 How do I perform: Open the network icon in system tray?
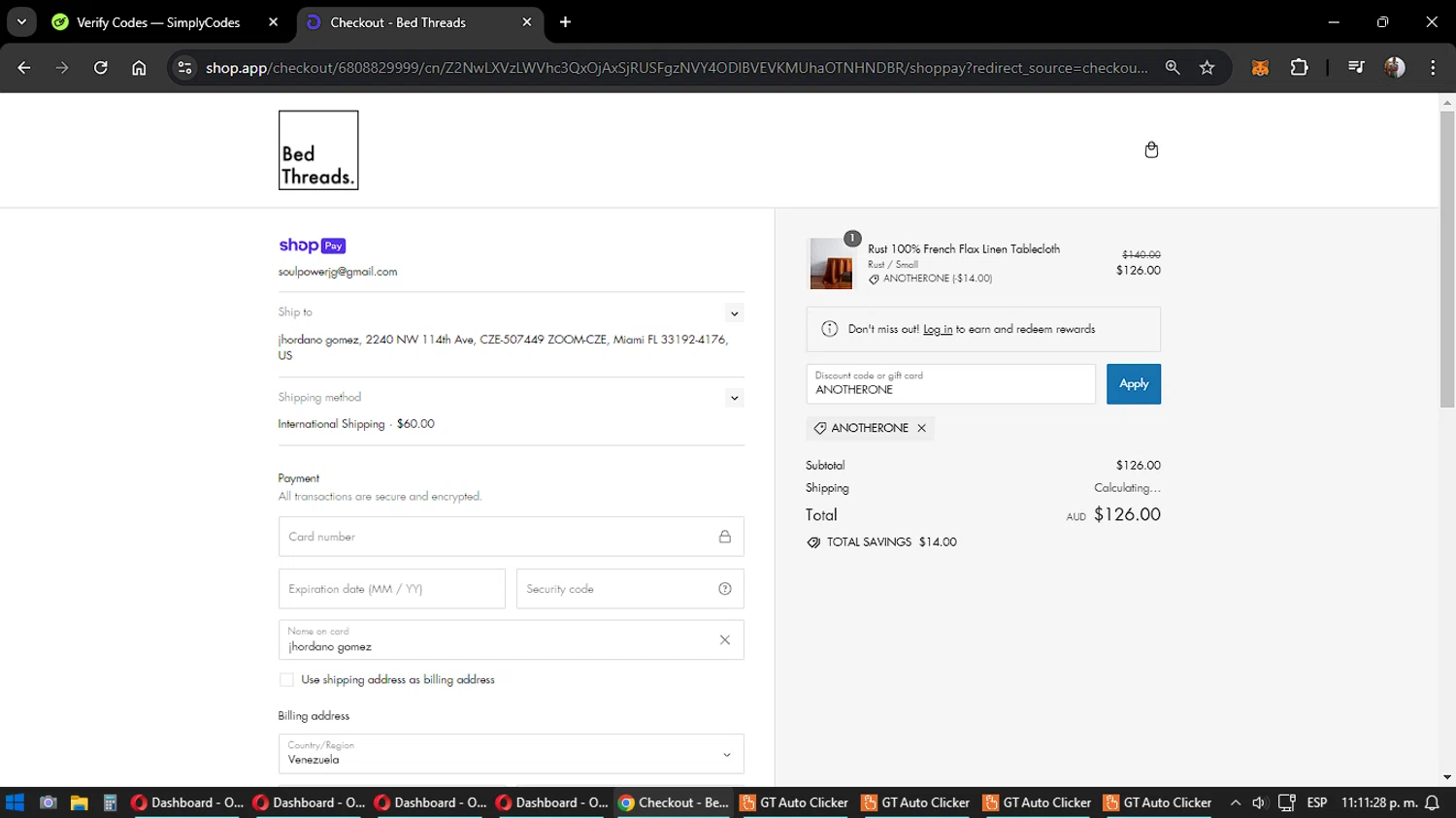[x=1287, y=802]
